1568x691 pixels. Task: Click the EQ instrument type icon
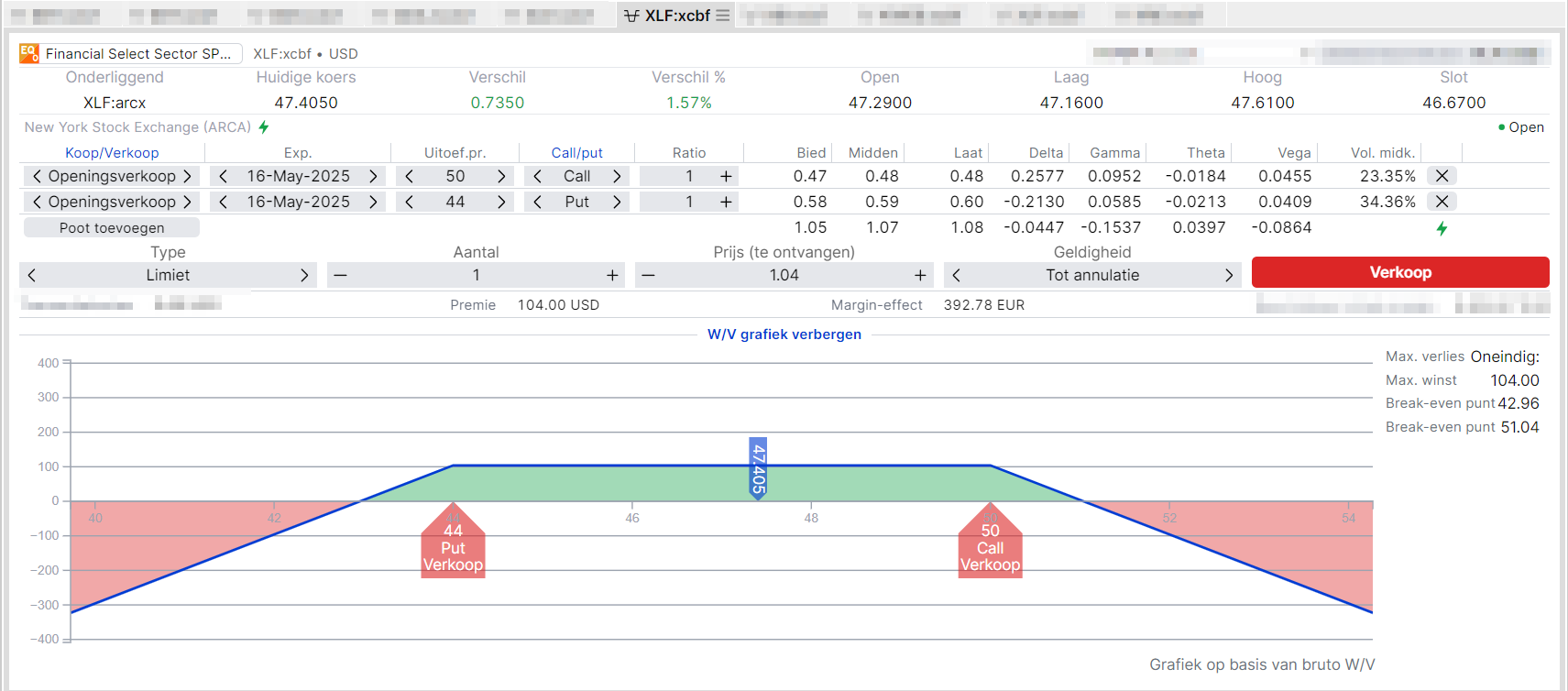[x=29, y=53]
